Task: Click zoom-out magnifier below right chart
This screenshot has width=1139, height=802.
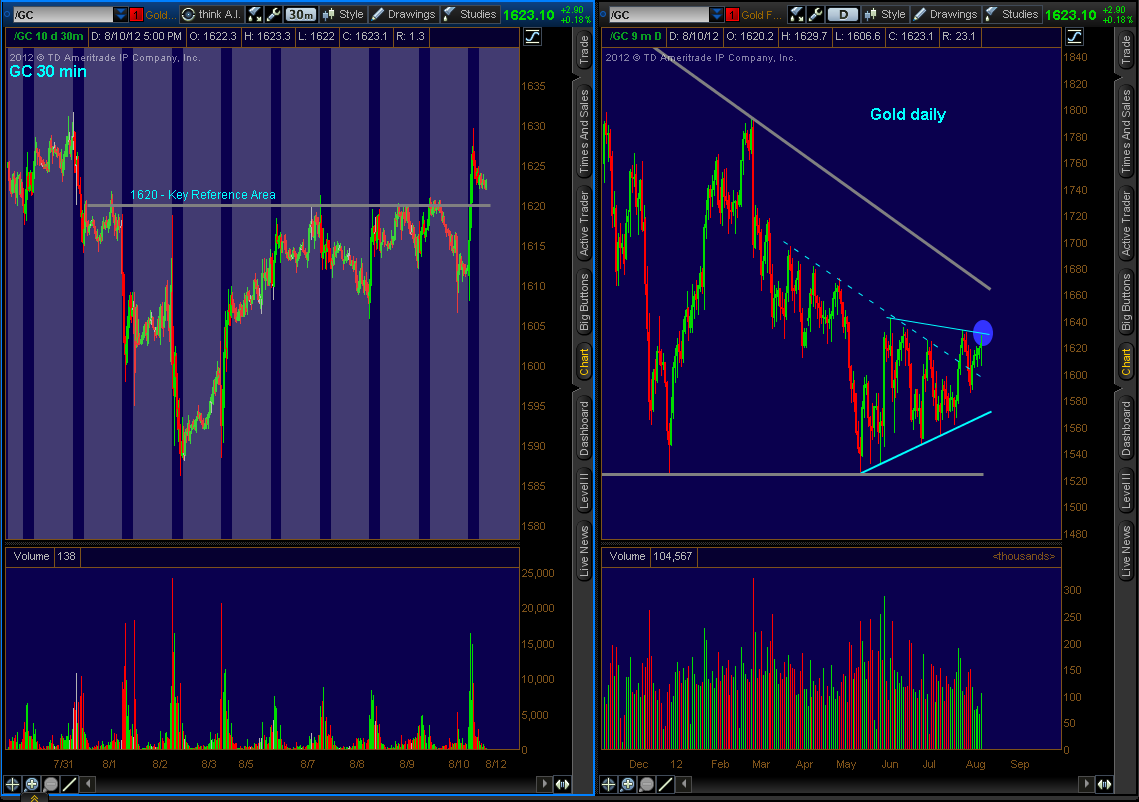Action: click(646, 784)
